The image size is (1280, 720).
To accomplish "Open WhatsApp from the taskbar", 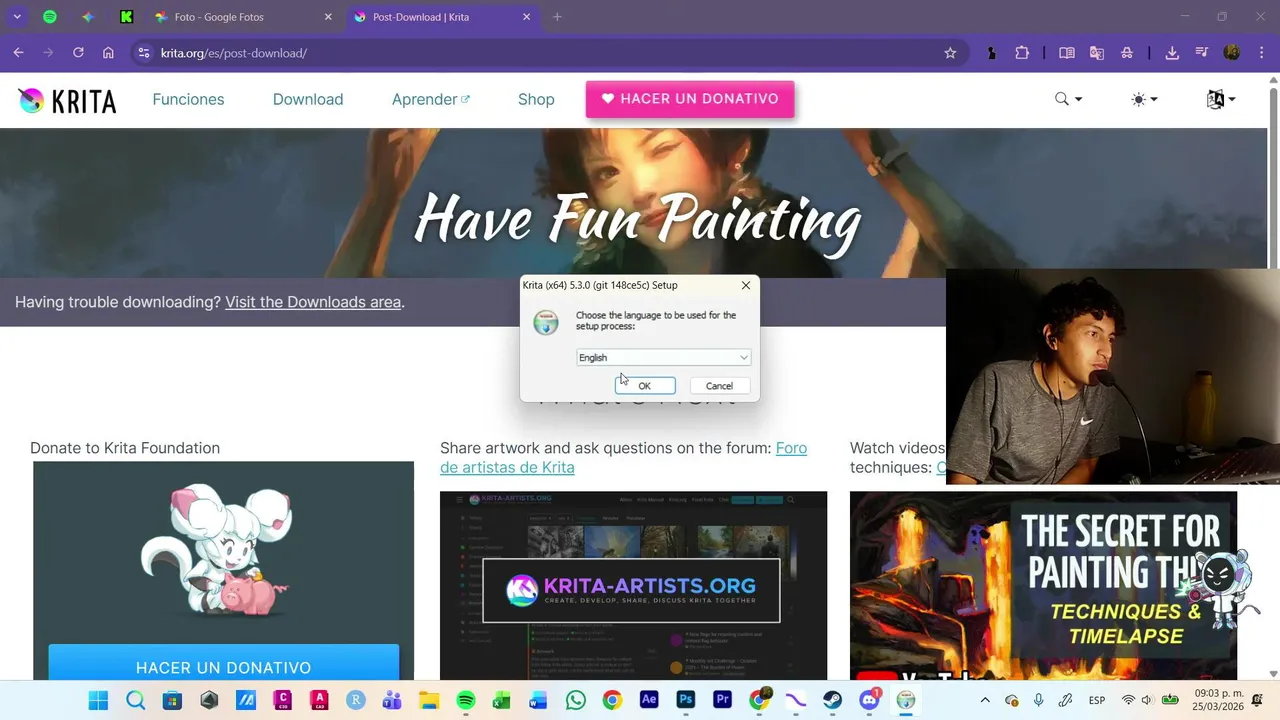I will click(575, 700).
